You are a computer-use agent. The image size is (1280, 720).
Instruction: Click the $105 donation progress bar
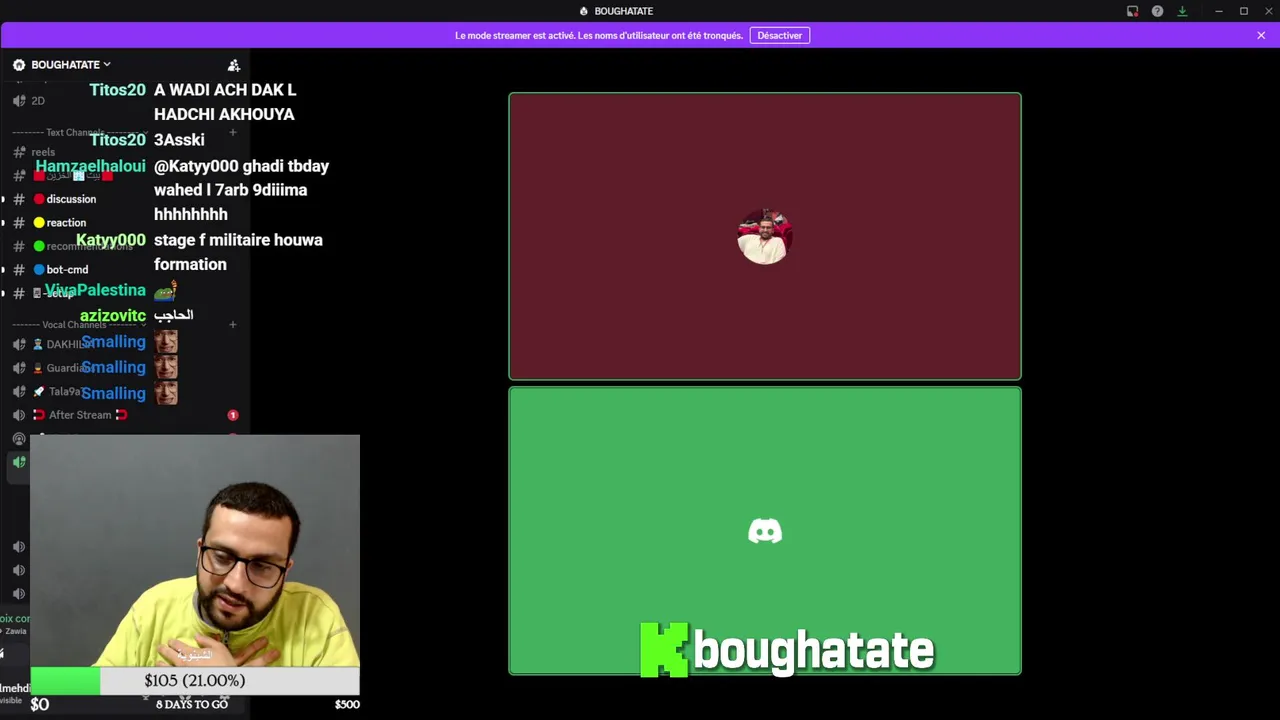[x=194, y=681]
